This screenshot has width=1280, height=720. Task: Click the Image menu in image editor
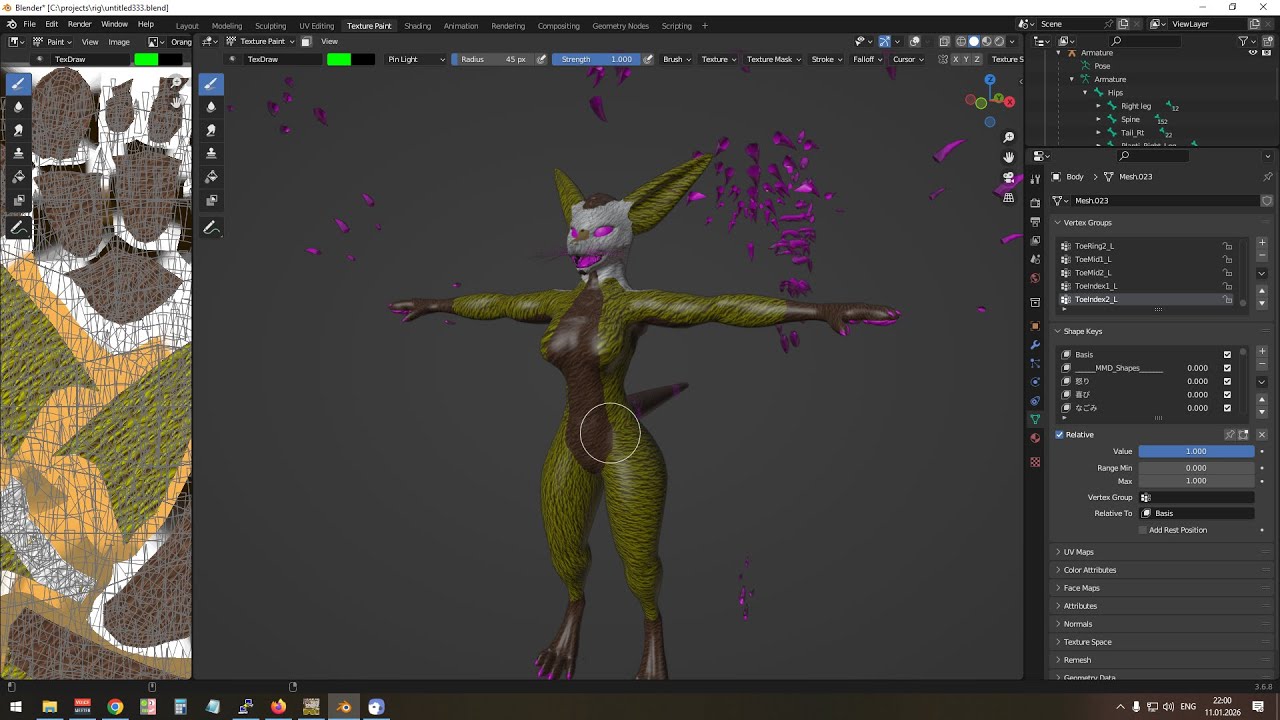[x=119, y=42]
